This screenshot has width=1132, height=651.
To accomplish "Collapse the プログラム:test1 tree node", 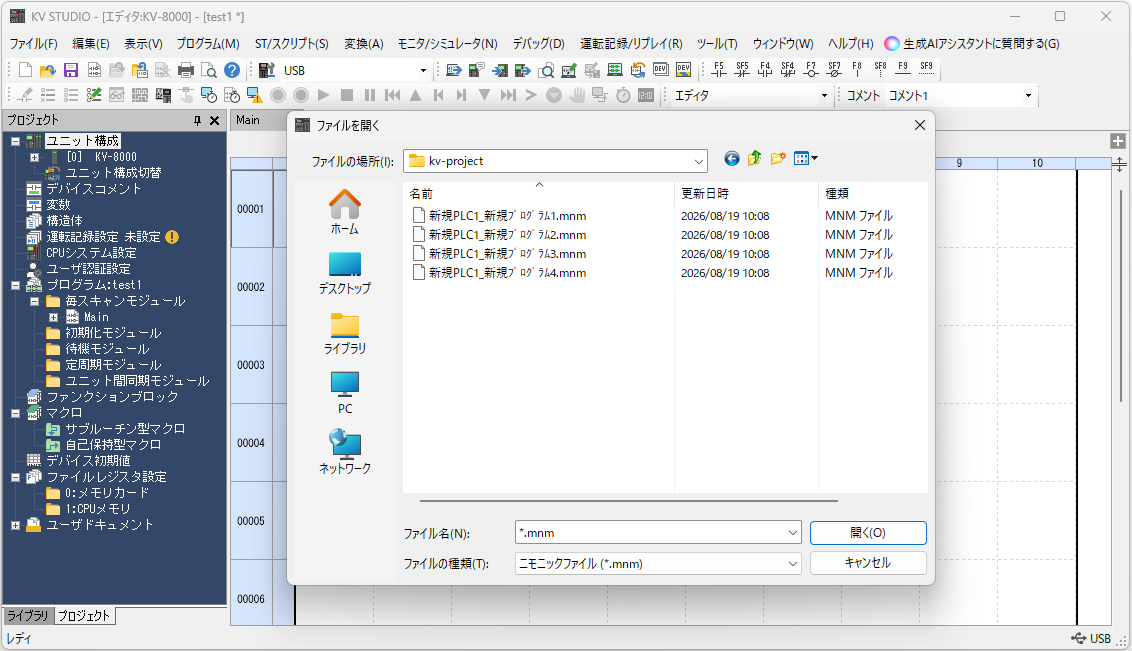I will (15, 285).
